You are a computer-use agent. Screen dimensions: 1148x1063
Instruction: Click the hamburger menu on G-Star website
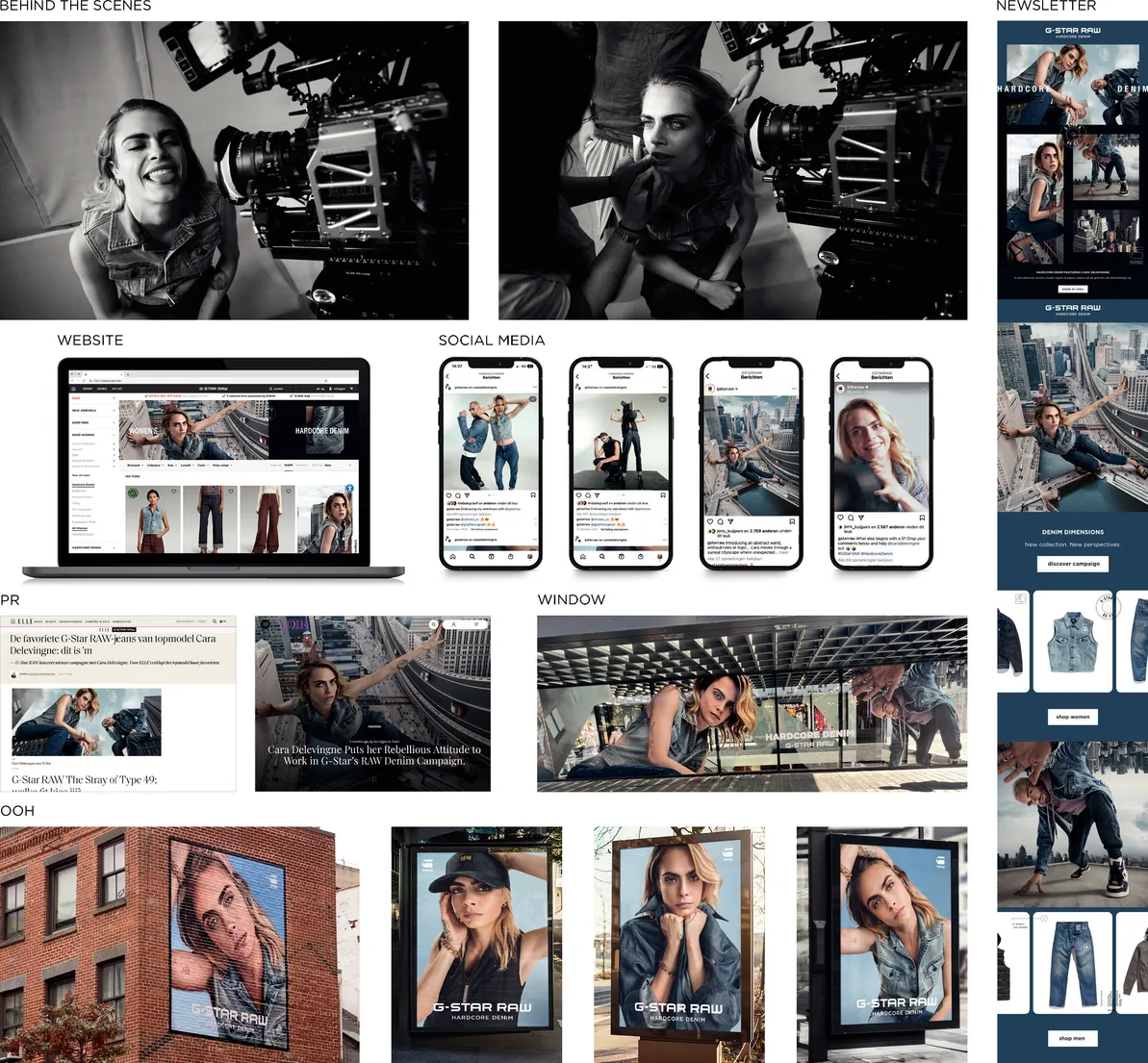pyautogui.click(x=73, y=389)
